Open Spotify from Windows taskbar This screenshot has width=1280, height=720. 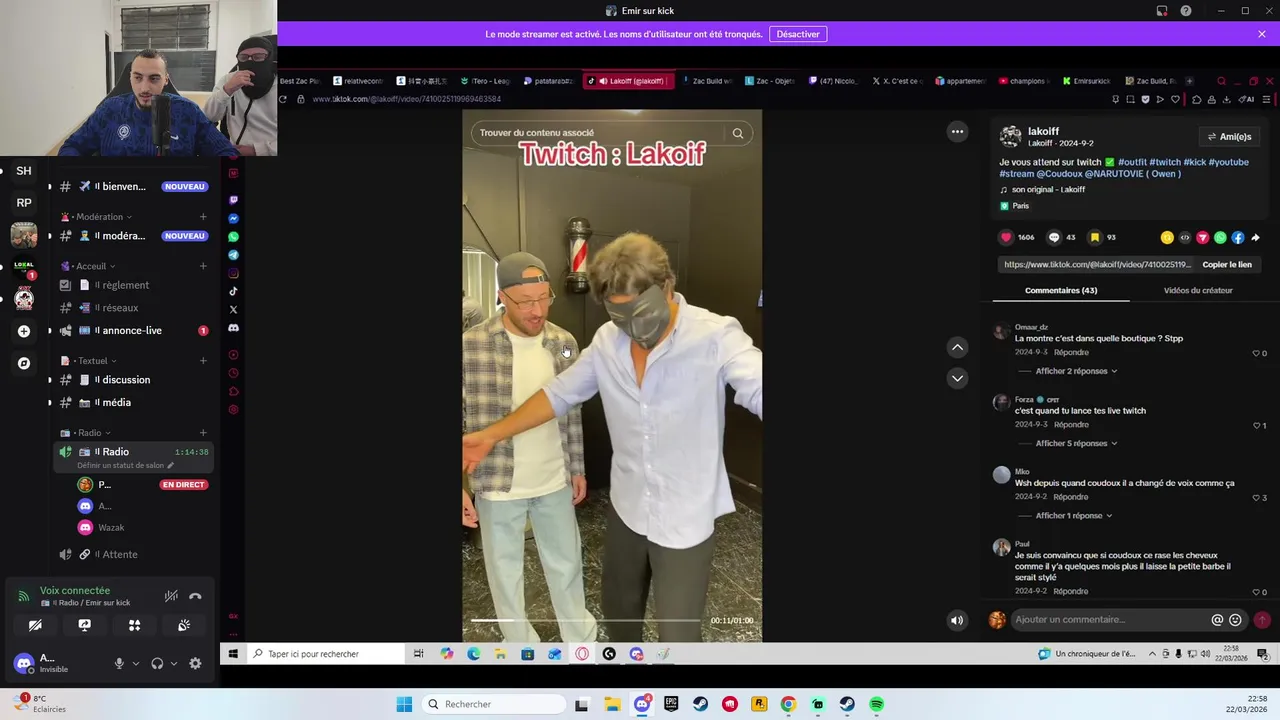point(876,704)
